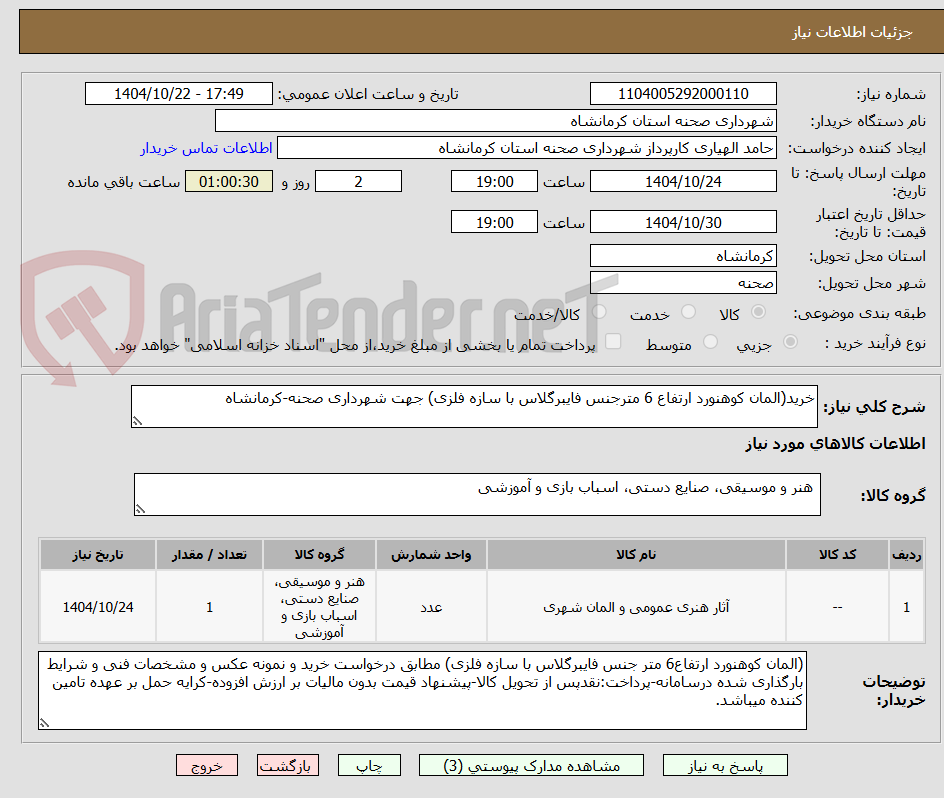Click the بازگشت back button
This screenshot has height=798, width=944.
(288, 765)
